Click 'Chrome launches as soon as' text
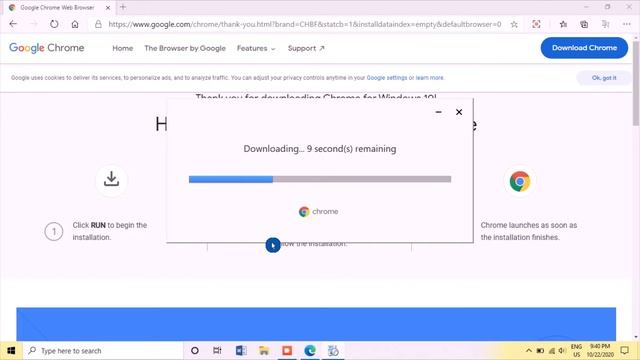Image resolution: width=640 pixels, height=360 pixels. tap(529, 225)
